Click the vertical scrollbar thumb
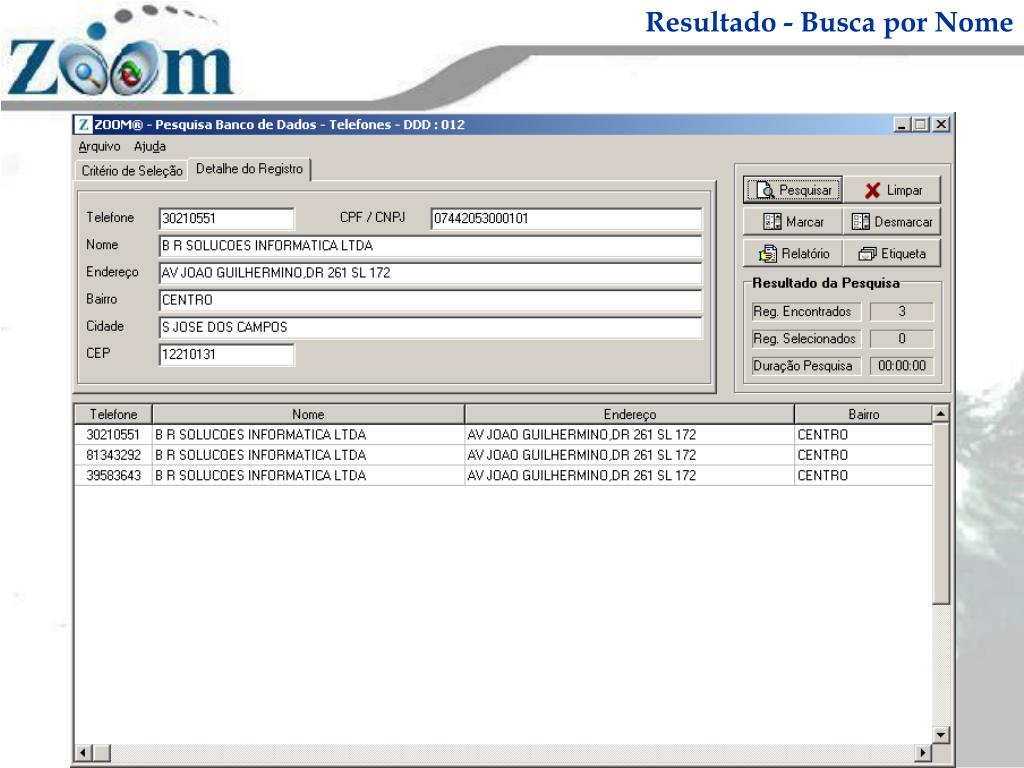This screenshot has width=1024, height=768. coord(940,513)
